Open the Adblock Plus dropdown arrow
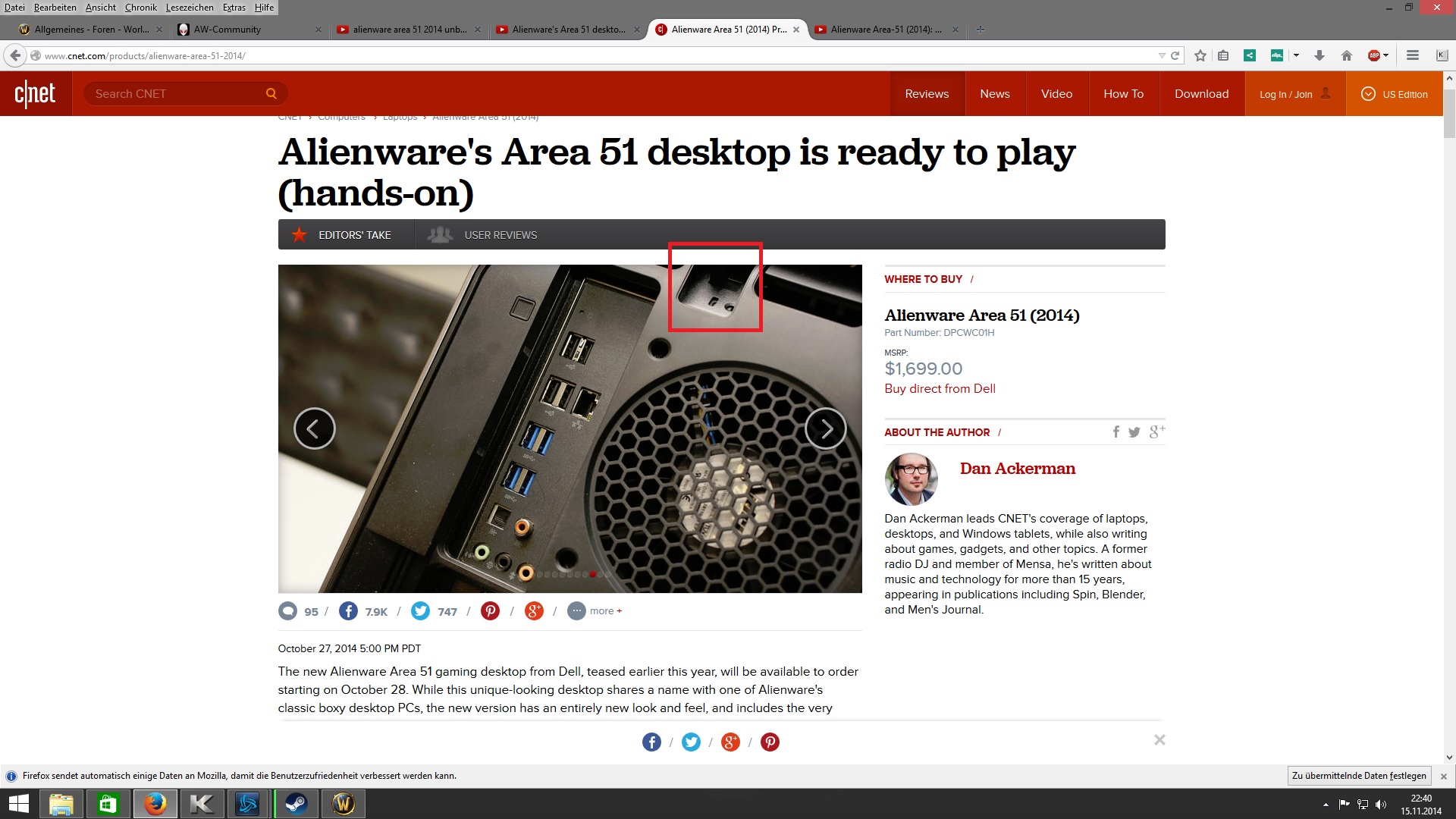This screenshot has height=819, width=1456. click(x=1385, y=55)
